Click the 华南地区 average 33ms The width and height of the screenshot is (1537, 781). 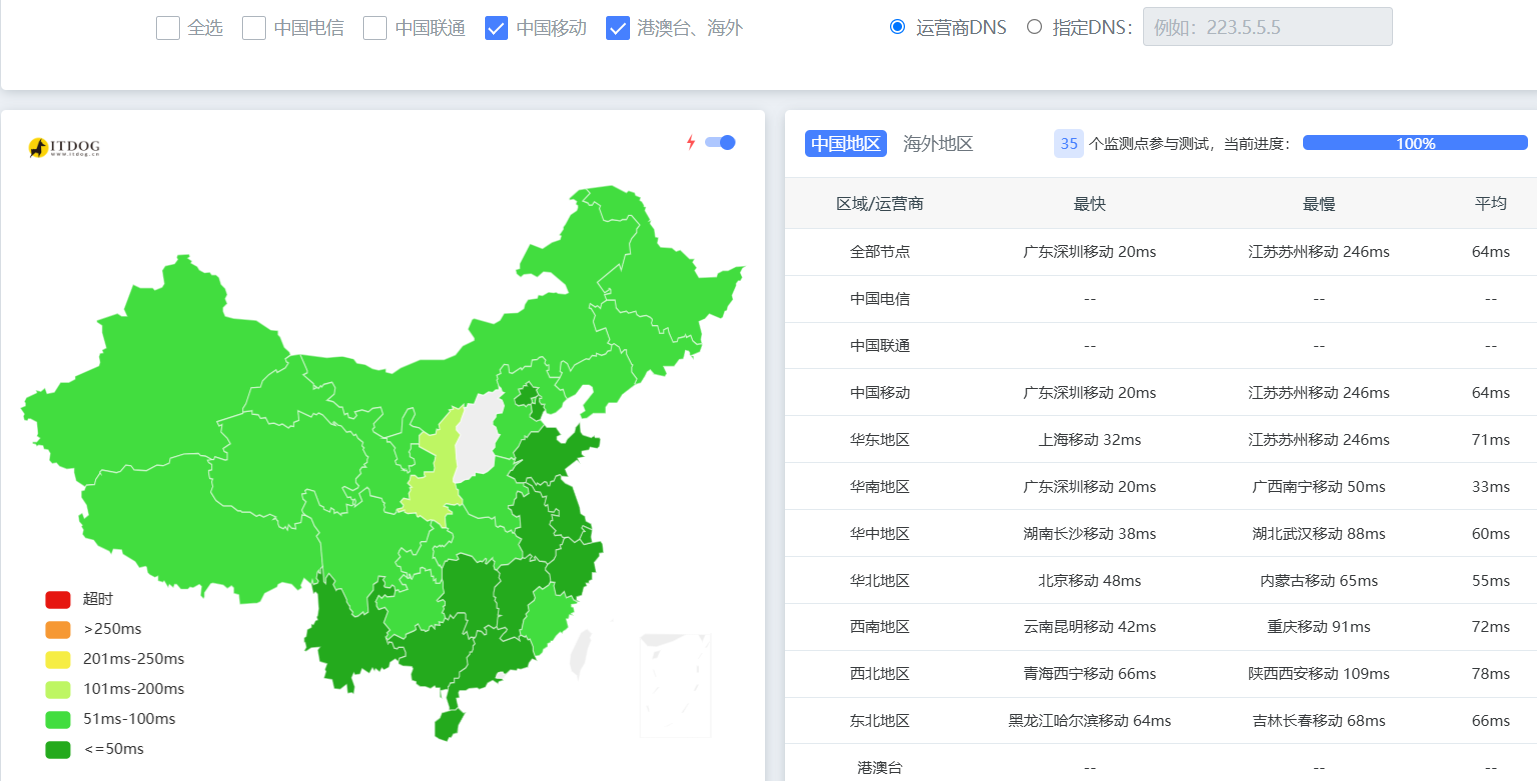click(x=1491, y=487)
